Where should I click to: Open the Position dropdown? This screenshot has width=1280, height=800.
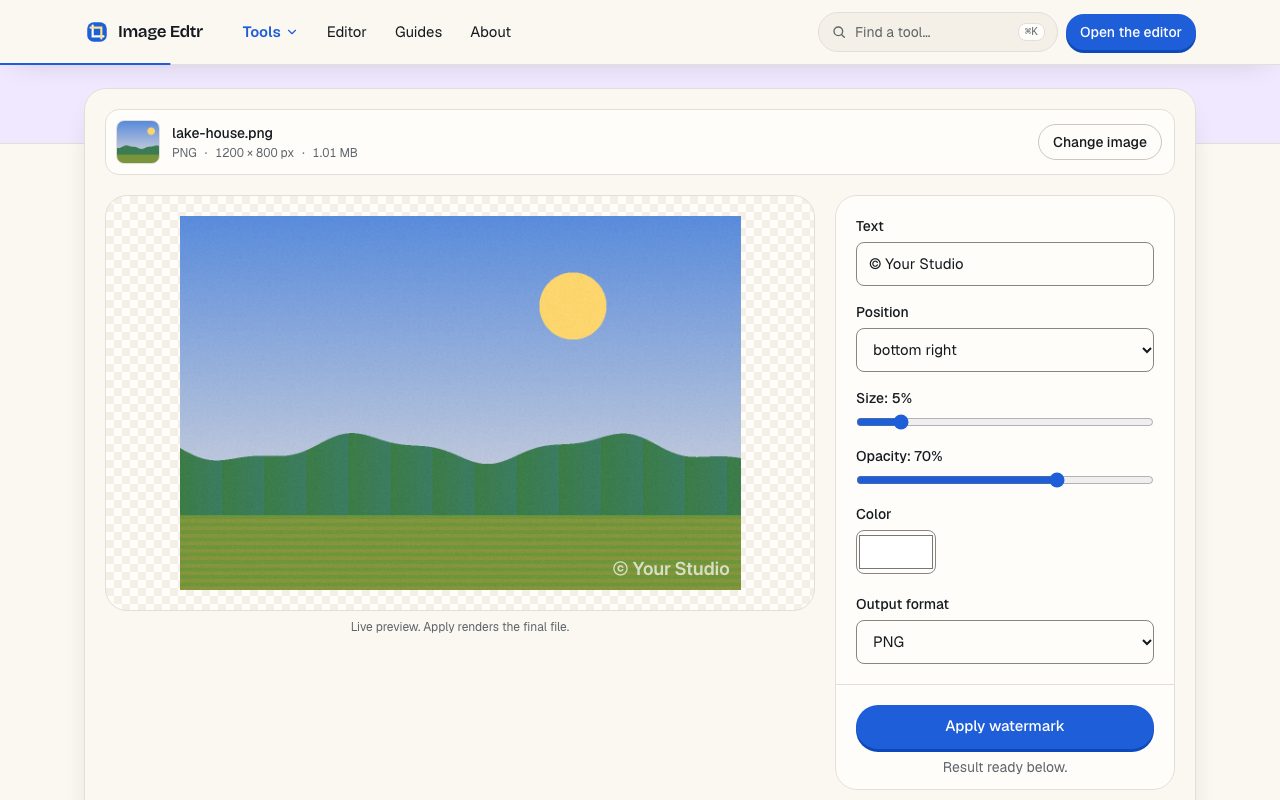1005,350
